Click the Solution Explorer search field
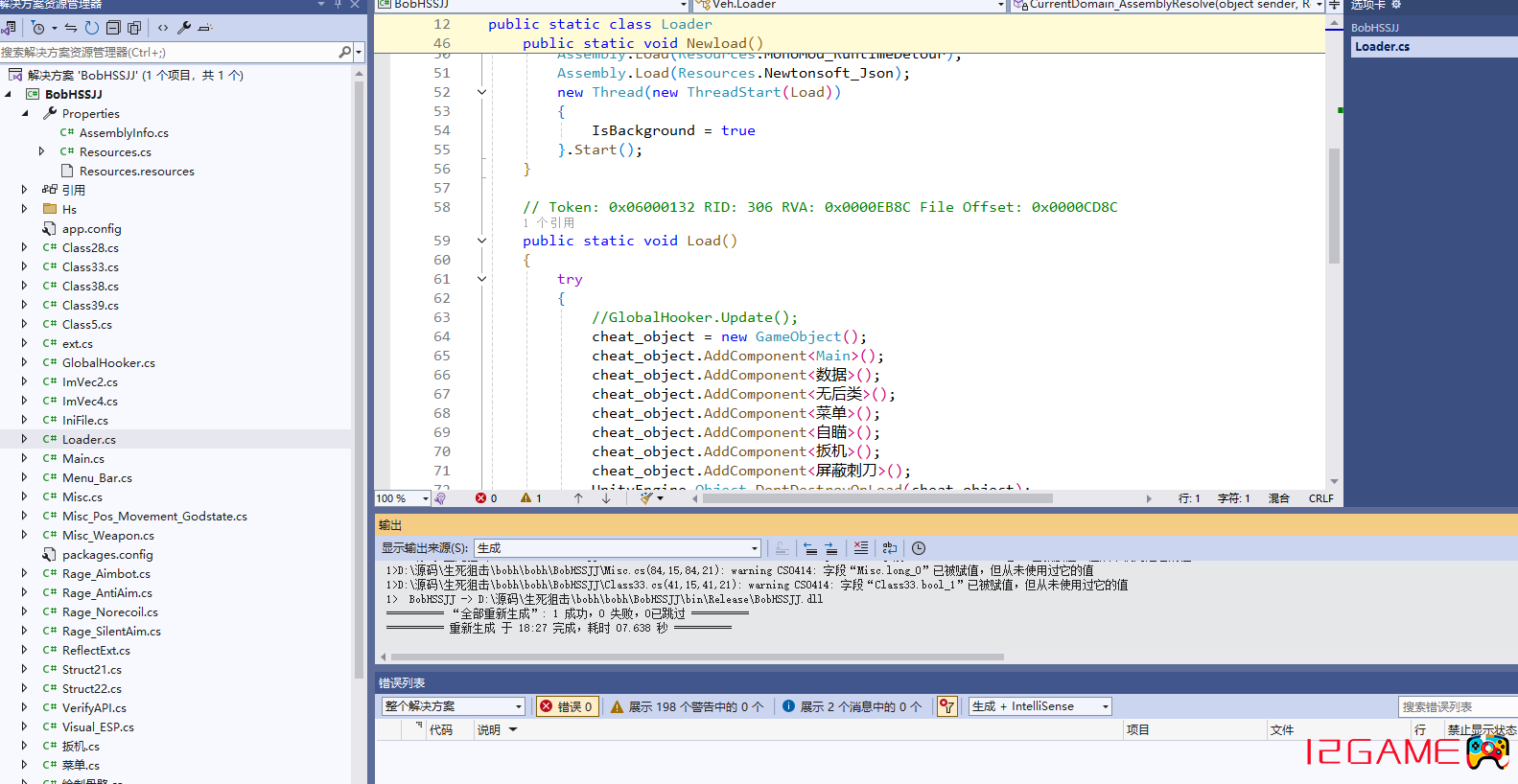This screenshot has width=1518, height=784. [x=168, y=53]
